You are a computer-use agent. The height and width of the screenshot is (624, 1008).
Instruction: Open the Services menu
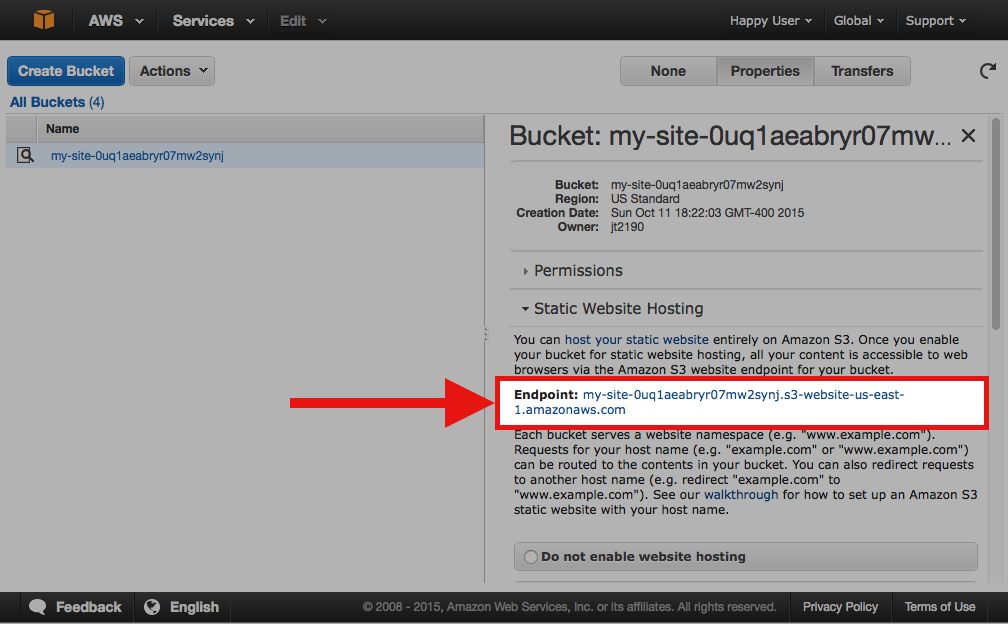click(x=213, y=21)
